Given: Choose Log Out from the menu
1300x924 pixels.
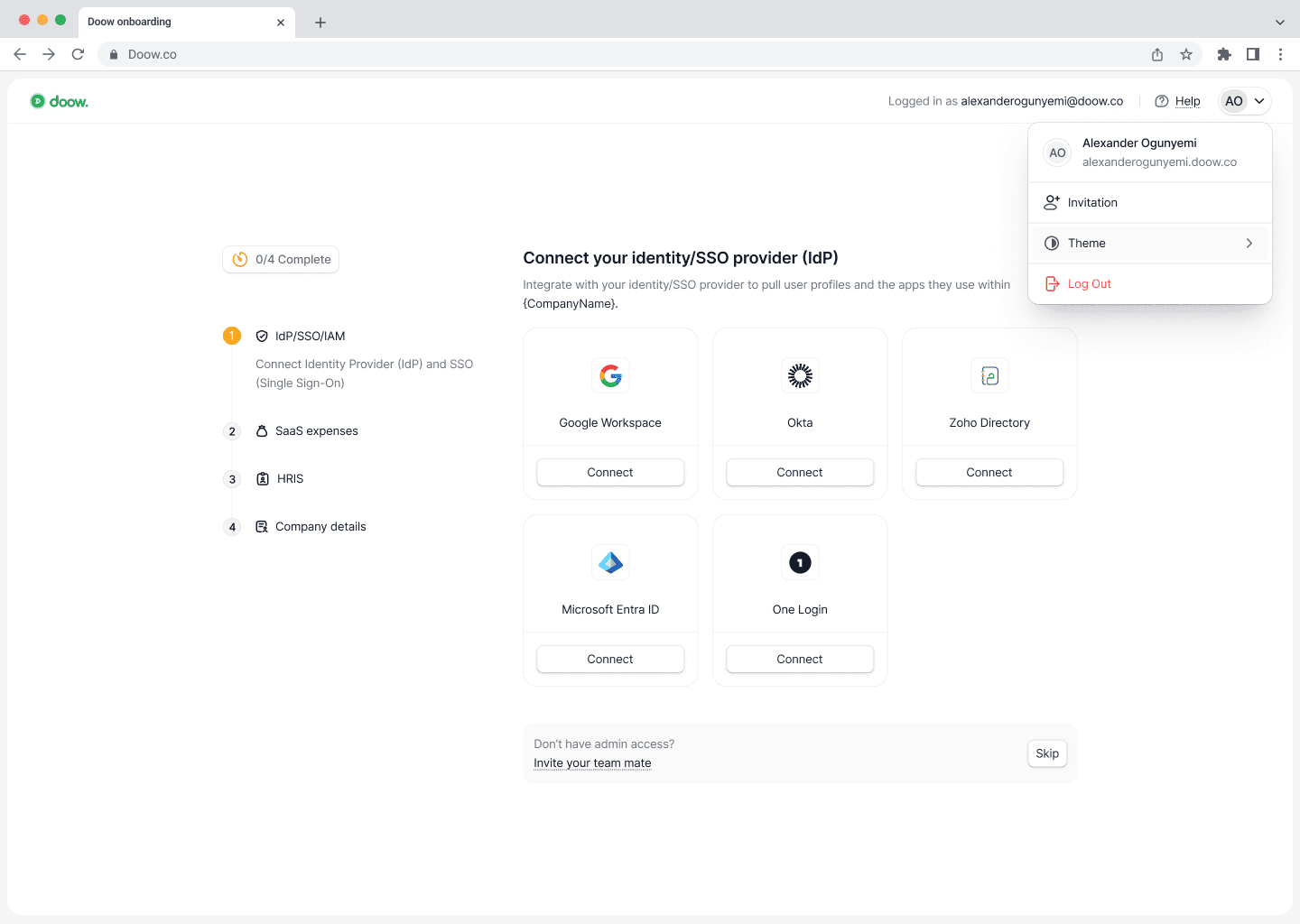Looking at the screenshot, I should (x=1150, y=283).
